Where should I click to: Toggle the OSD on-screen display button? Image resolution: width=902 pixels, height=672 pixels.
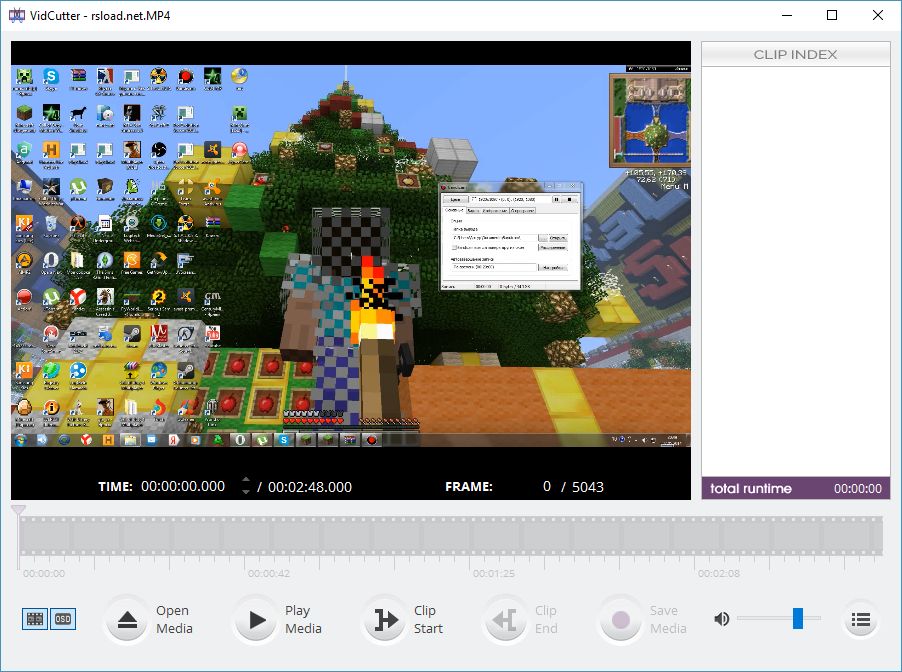pos(63,619)
